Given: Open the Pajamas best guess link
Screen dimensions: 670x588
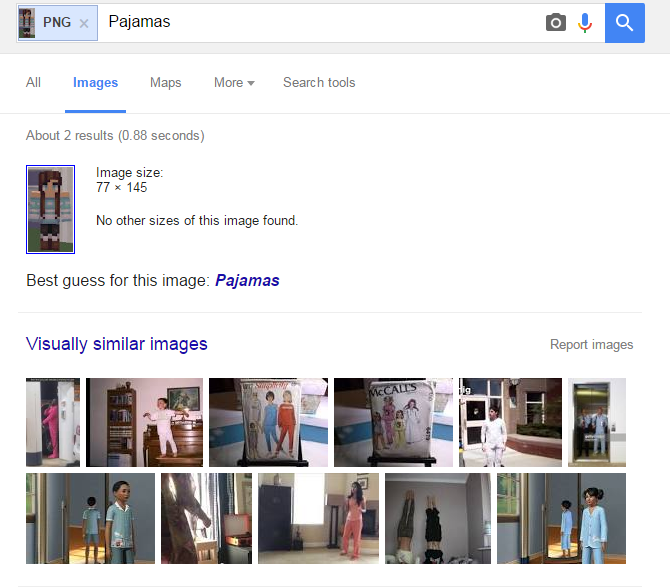Looking at the screenshot, I should (x=247, y=281).
